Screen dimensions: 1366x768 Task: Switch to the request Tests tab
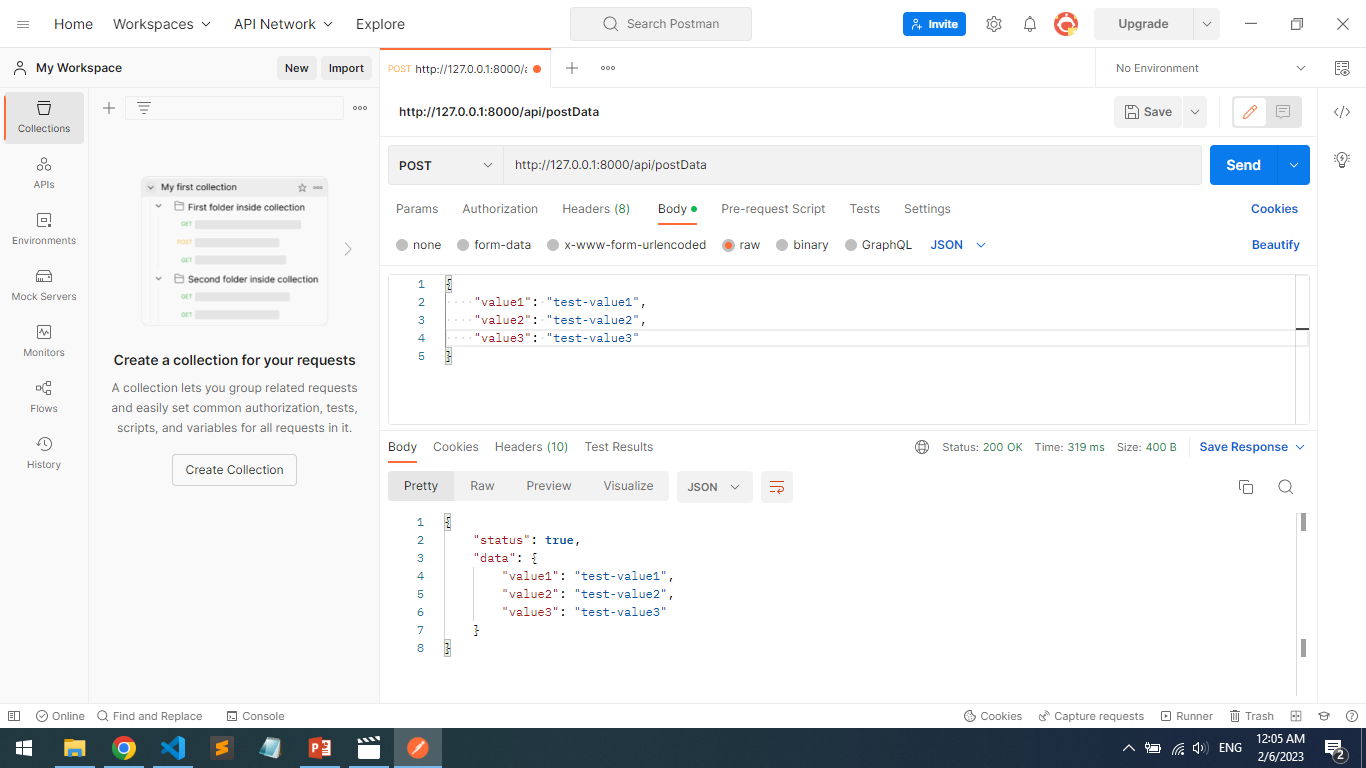[x=865, y=209]
